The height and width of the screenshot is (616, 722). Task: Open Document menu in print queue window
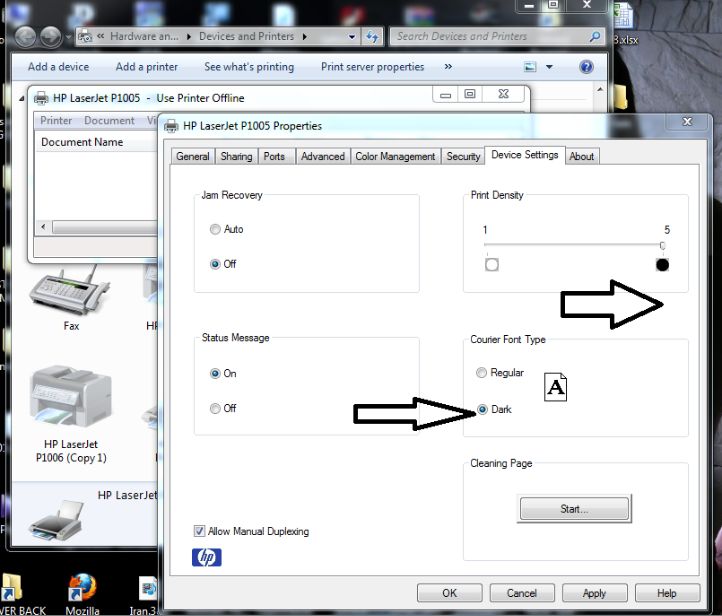pos(109,121)
